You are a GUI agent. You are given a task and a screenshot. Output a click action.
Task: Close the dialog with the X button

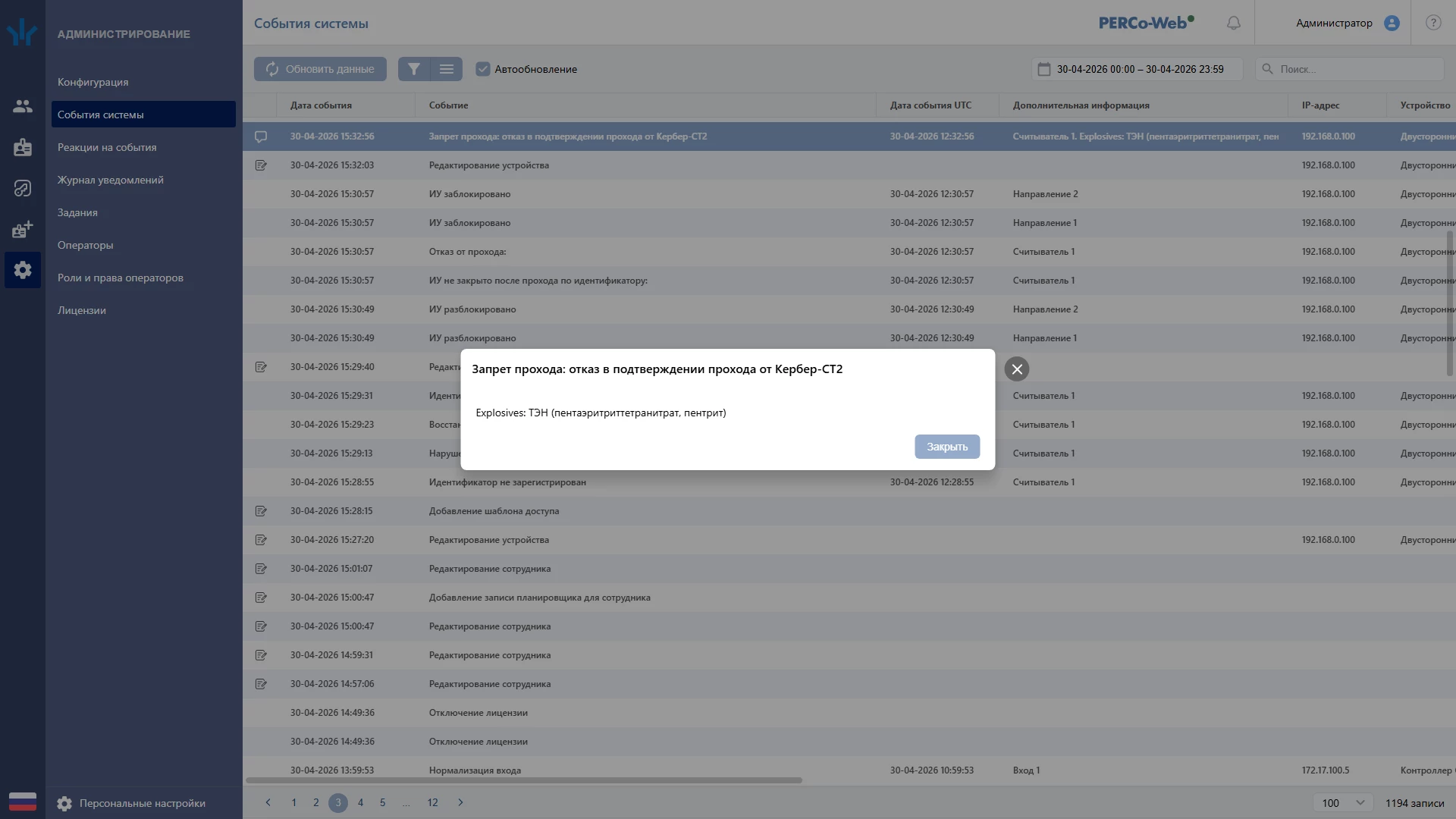coord(1017,369)
